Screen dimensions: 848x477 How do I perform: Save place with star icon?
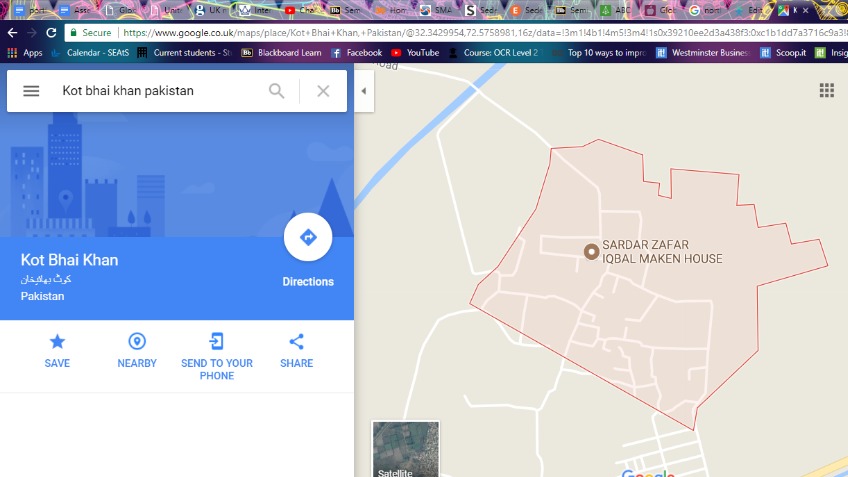coord(57,341)
